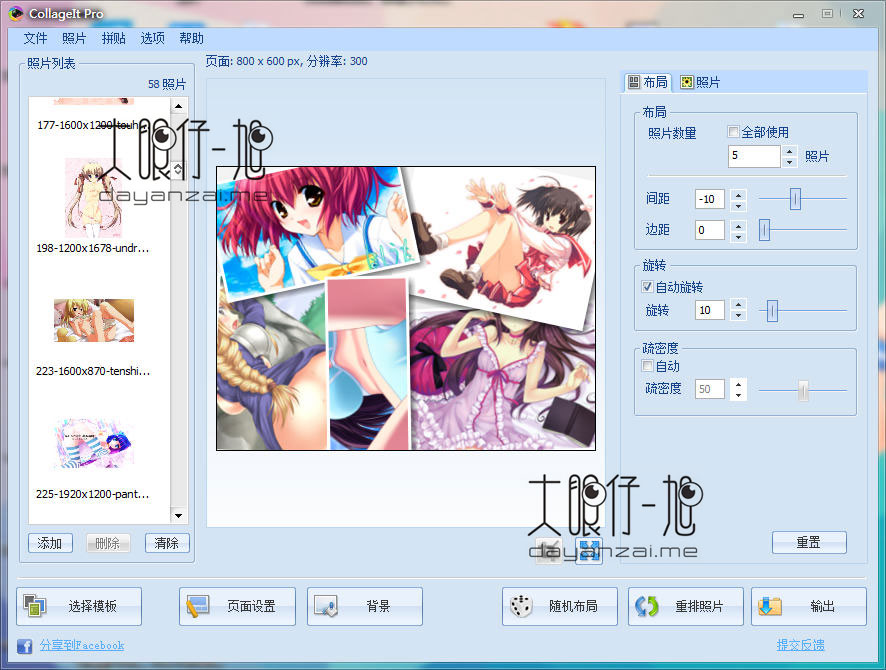
Task: Open 分享到Facebook link
Action: [x=82, y=645]
